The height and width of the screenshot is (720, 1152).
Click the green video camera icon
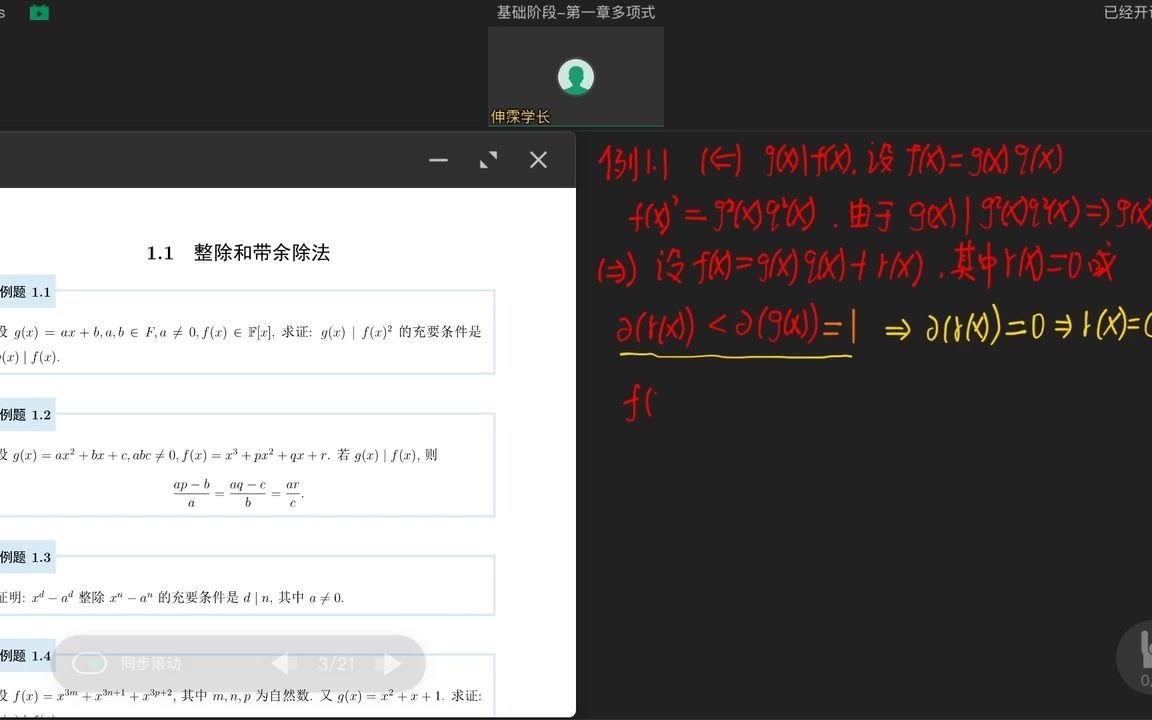click(38, 13)
